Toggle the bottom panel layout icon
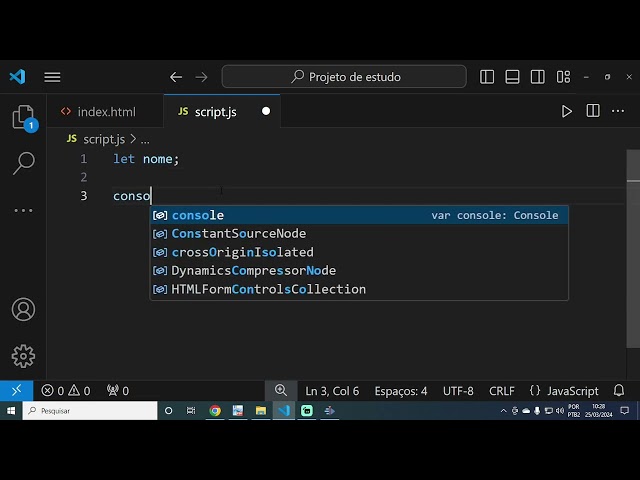This screenshot has width=640, height=480. click(x=512, y=77)
